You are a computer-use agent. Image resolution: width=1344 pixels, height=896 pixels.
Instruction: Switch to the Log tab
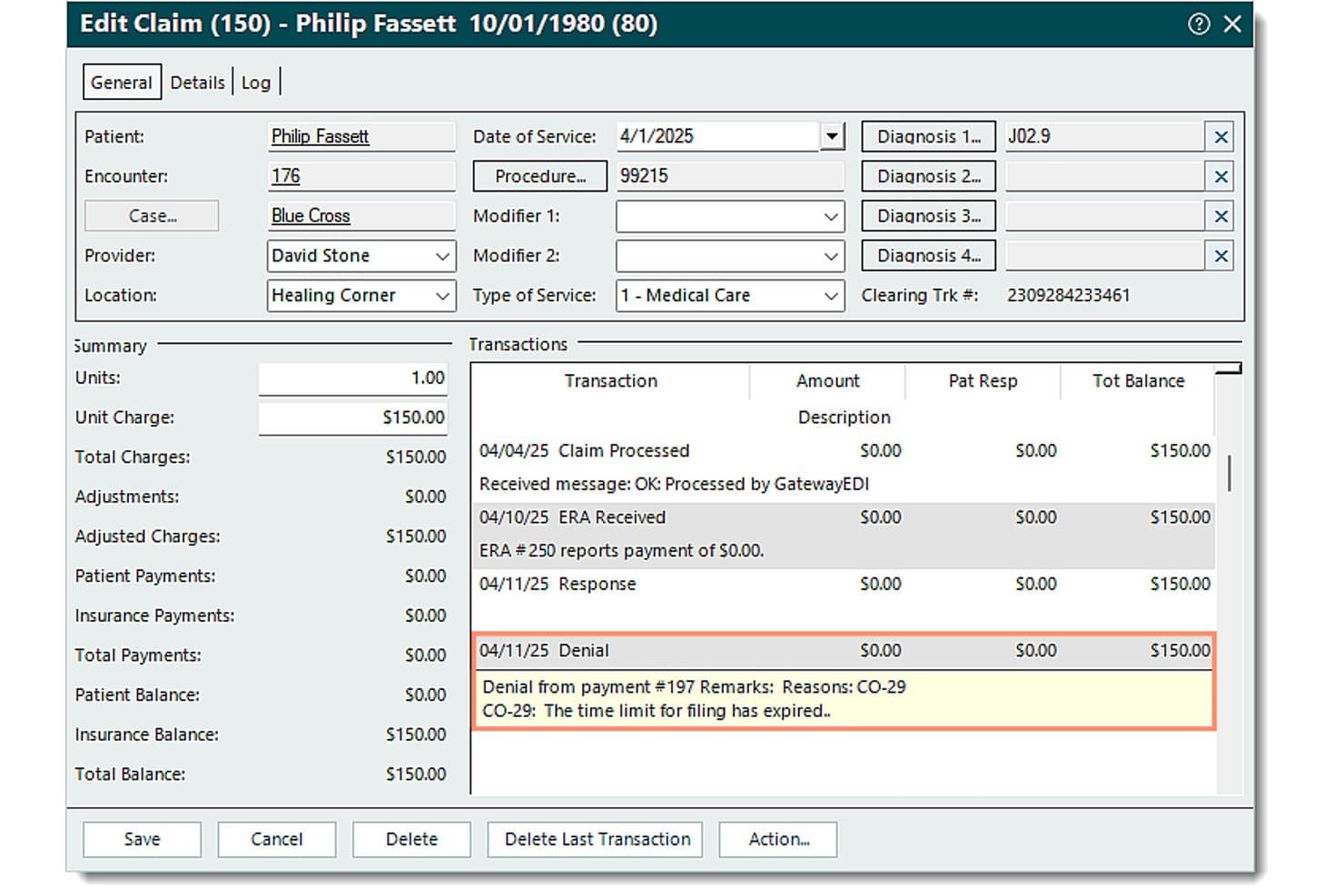[256, 83]
